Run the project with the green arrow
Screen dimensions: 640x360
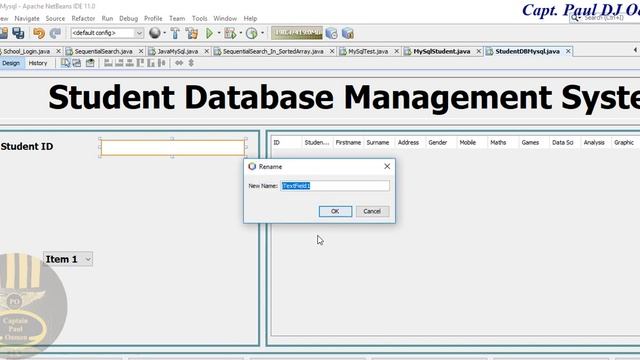209,33
